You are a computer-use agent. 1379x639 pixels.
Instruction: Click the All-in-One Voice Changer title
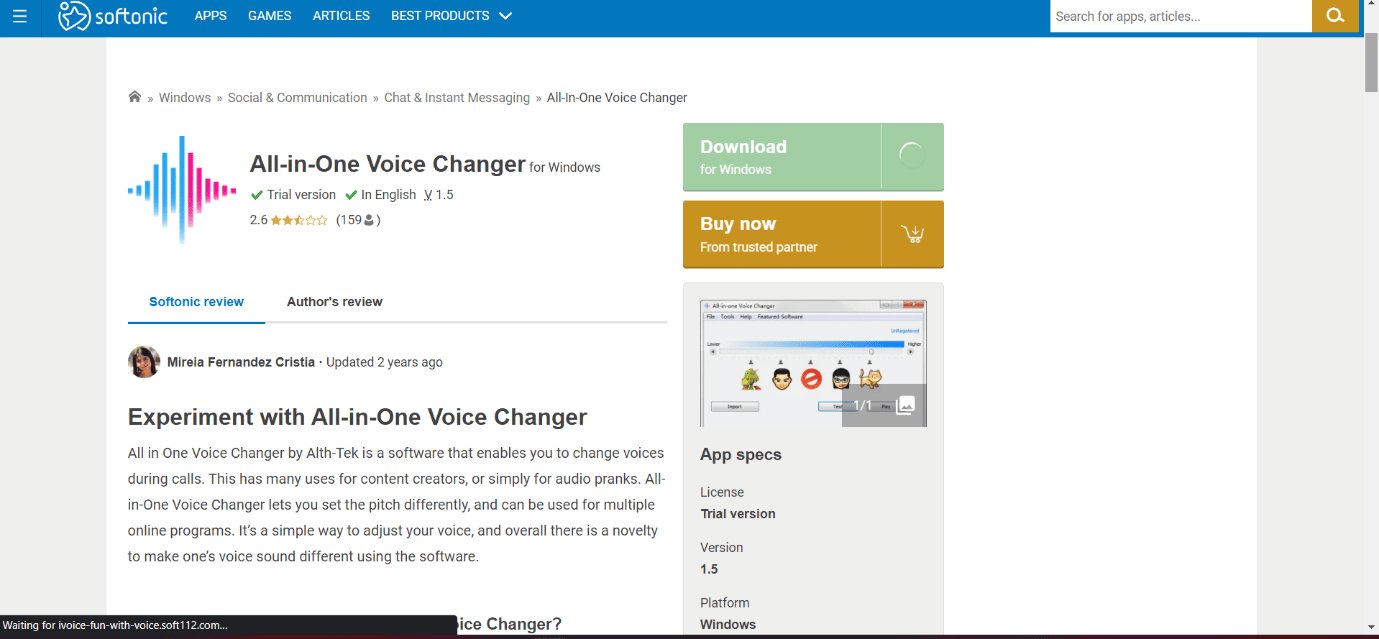point(387,164)
